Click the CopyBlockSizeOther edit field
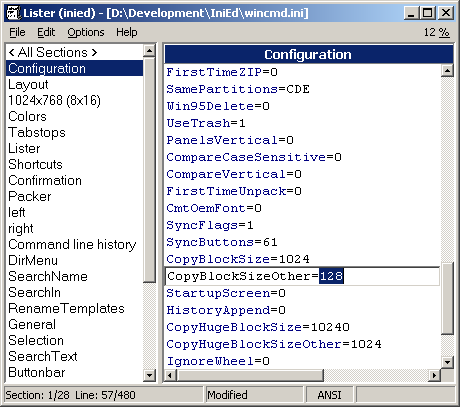460x407 pixels. click(302, 276)
